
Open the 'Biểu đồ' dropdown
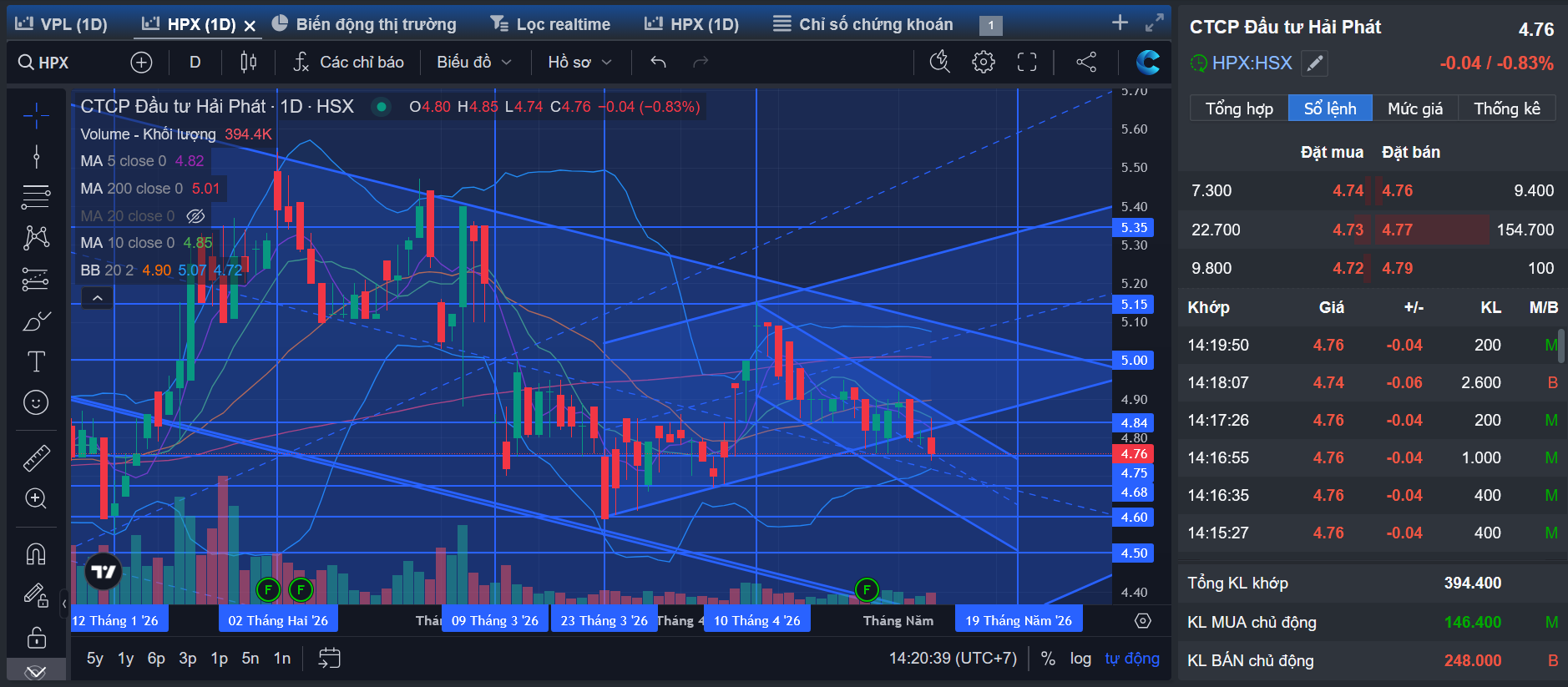(x=474, y=62)
